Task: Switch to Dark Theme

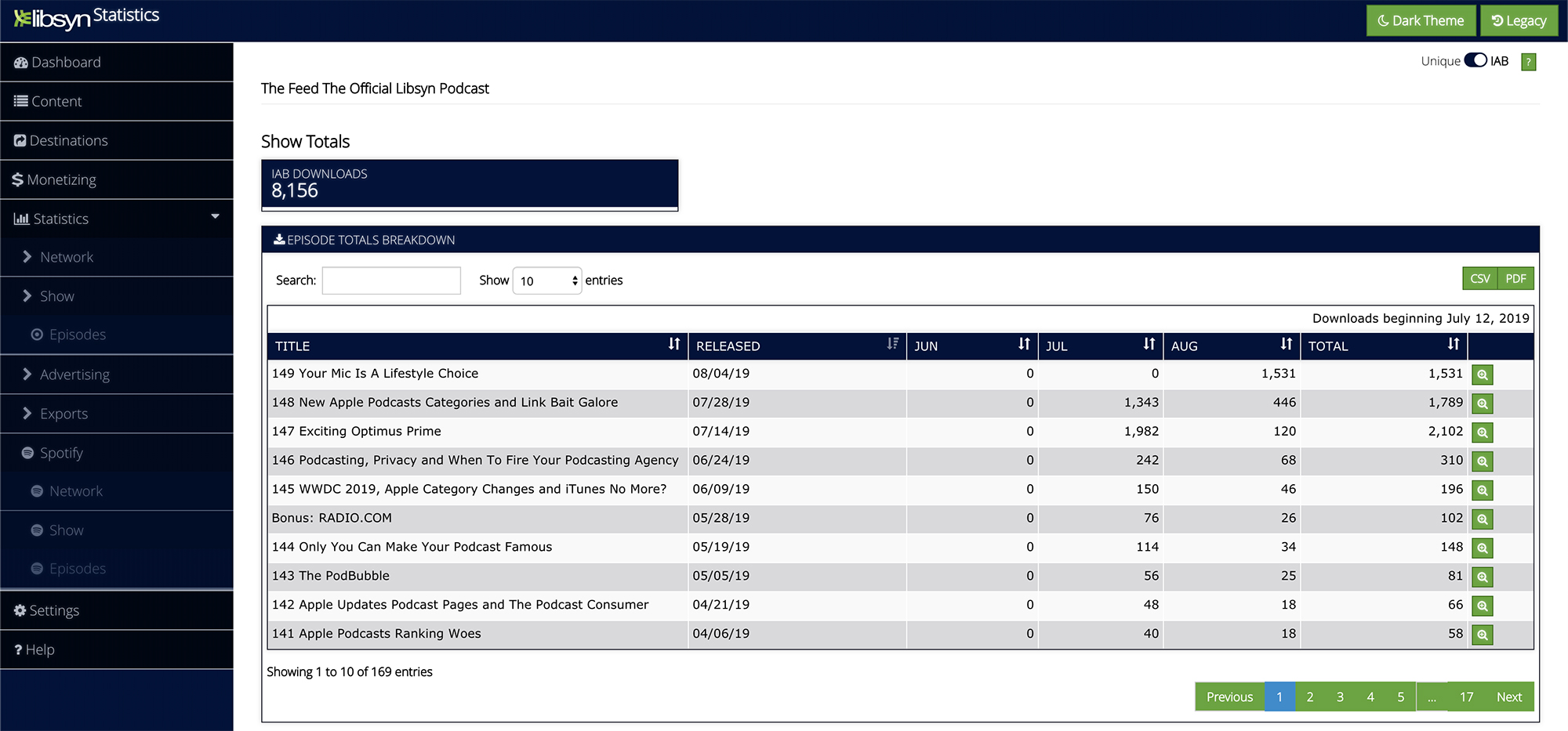Action: click(1421, 20)
